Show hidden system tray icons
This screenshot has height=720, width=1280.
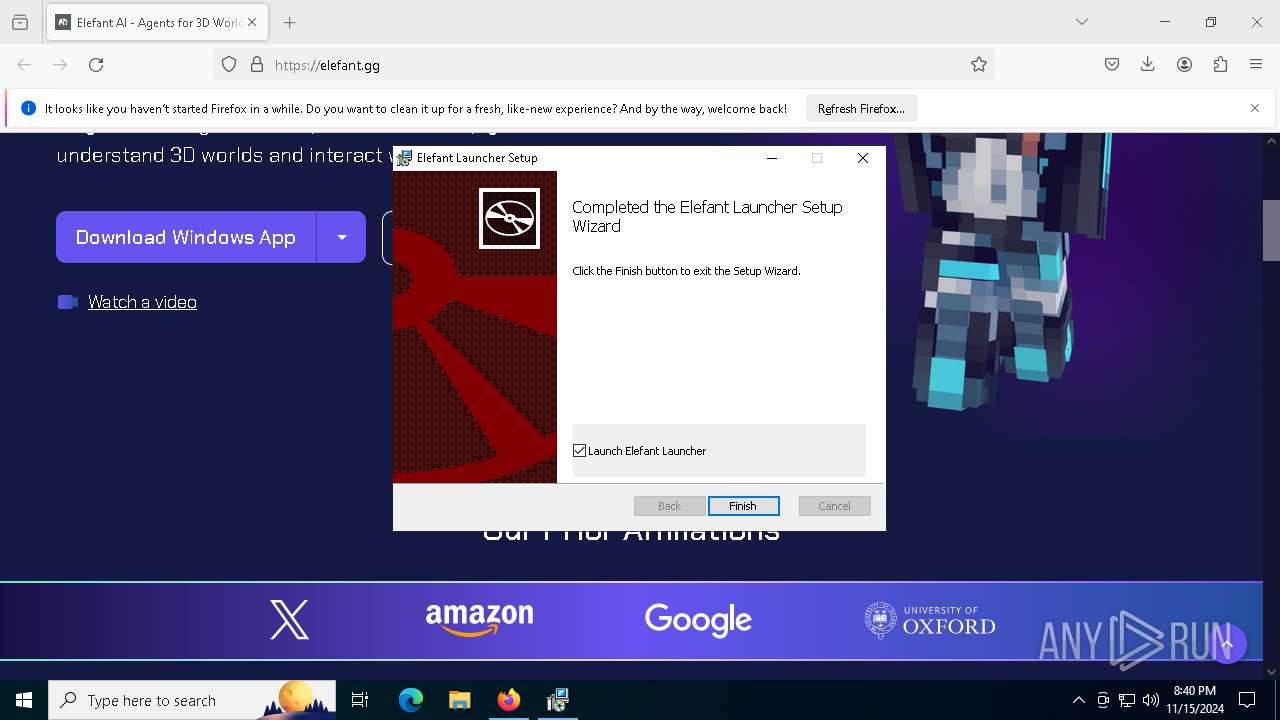click(x=1078, y=700)
